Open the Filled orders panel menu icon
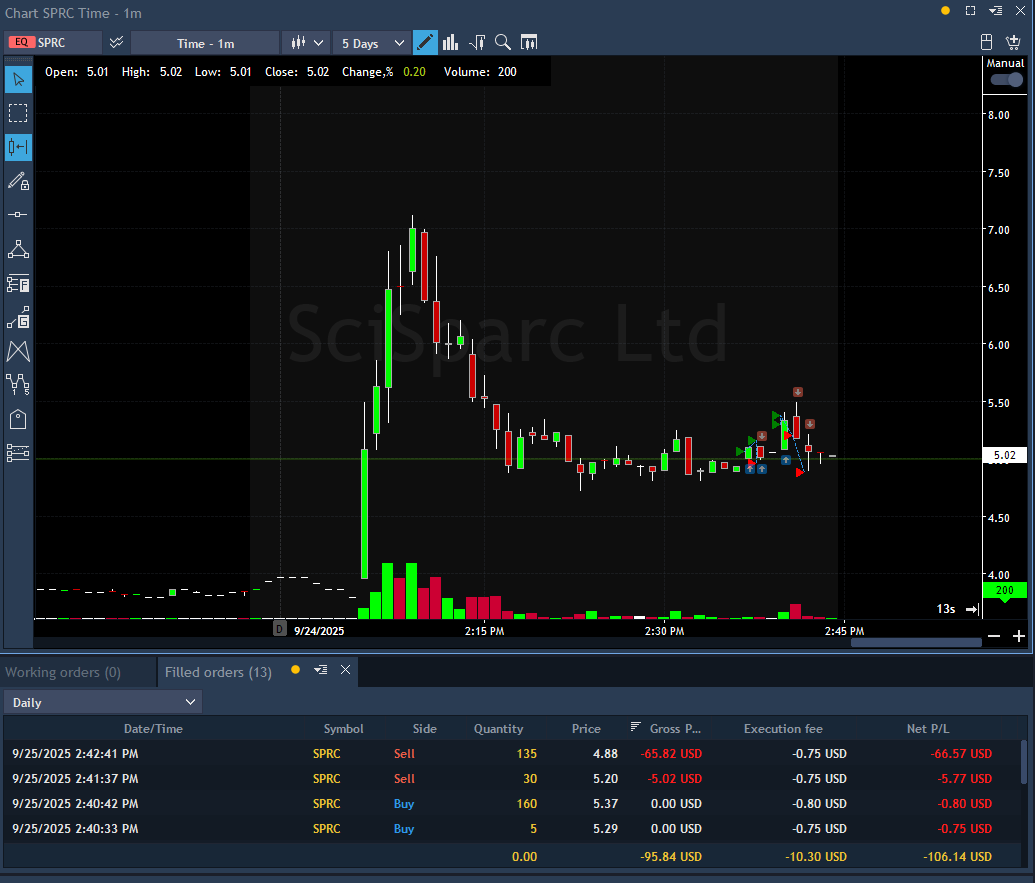 pos(321,670)
